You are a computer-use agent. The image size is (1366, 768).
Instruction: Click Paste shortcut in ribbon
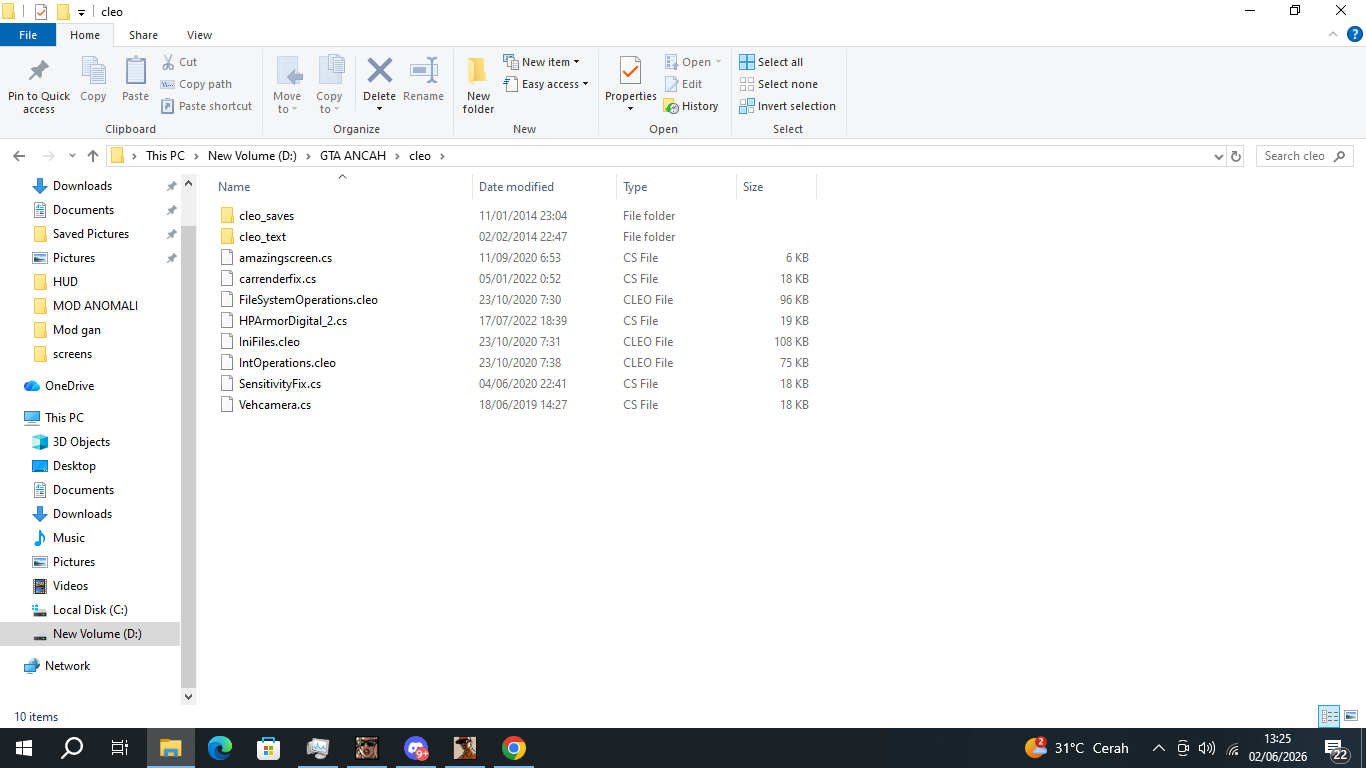click(207, 106)
